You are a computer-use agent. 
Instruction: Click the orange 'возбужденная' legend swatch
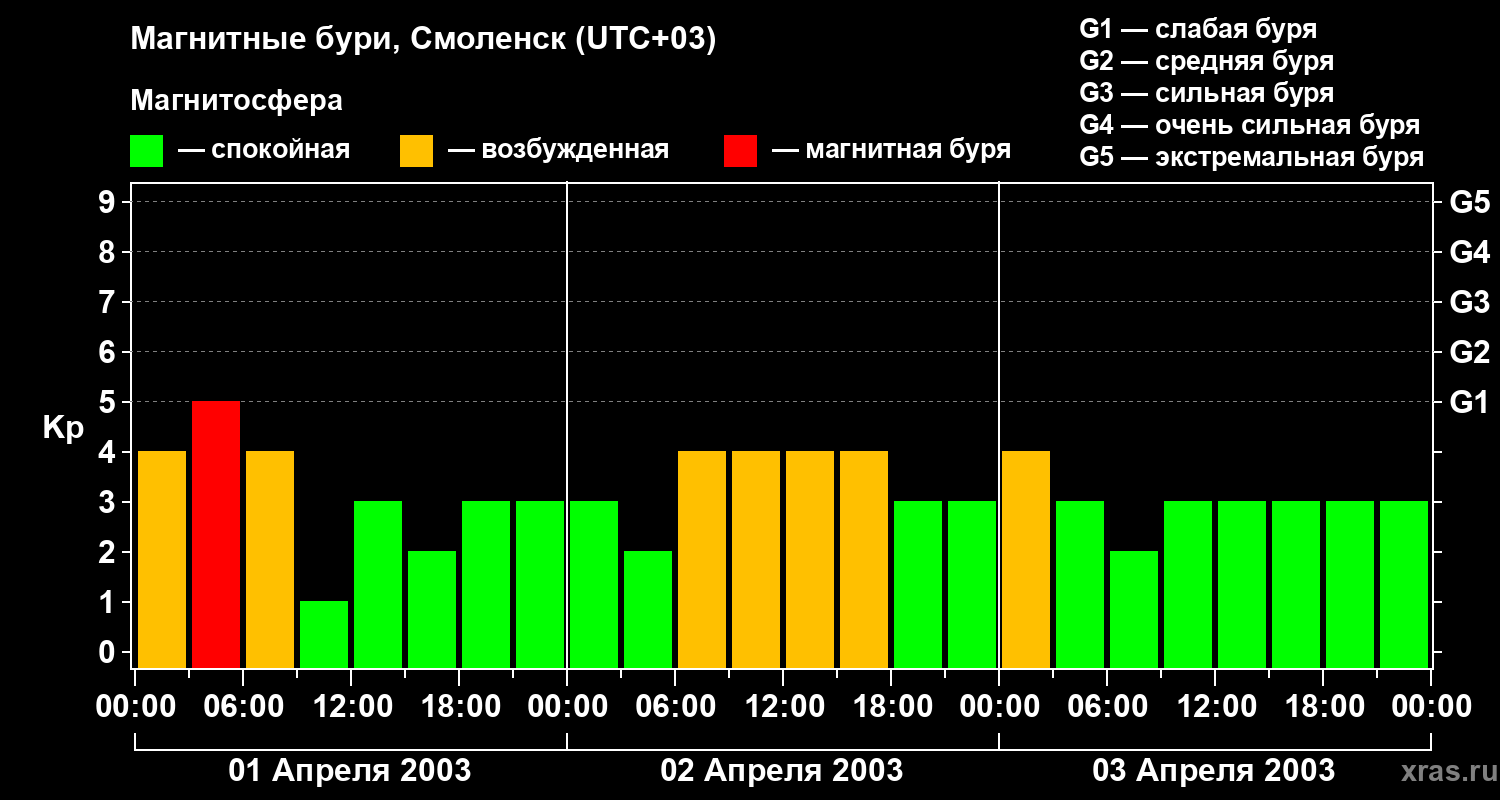[x=416, y=151]
